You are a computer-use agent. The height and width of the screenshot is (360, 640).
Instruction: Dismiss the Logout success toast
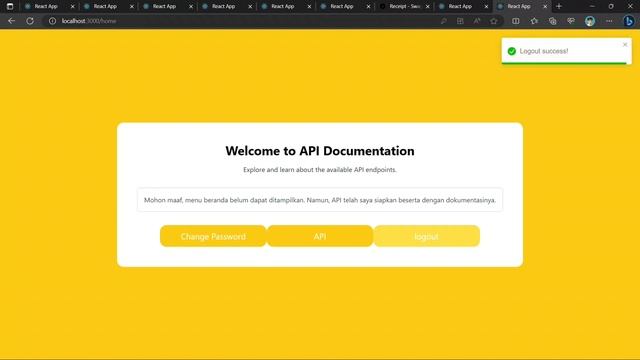tap(625, 44)
